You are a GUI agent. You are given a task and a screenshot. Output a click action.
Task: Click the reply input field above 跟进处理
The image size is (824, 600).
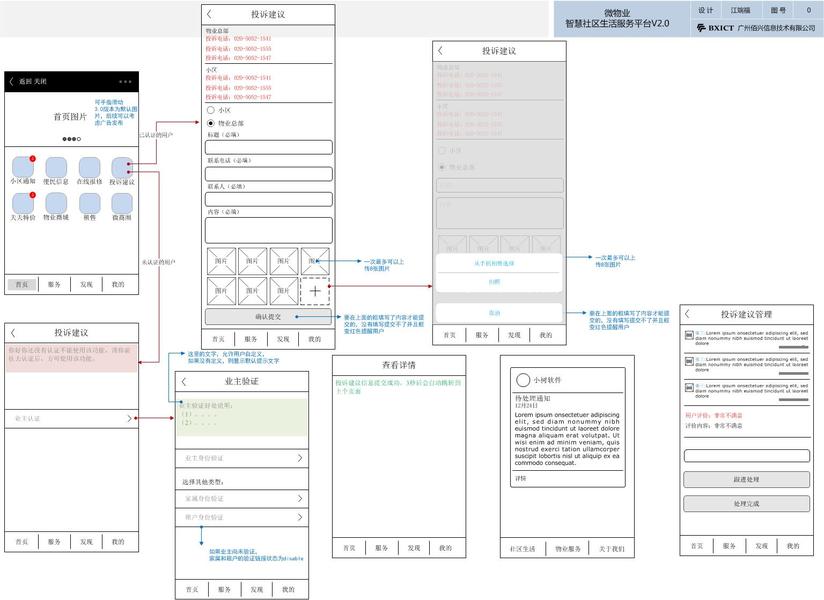pos(746,456)
